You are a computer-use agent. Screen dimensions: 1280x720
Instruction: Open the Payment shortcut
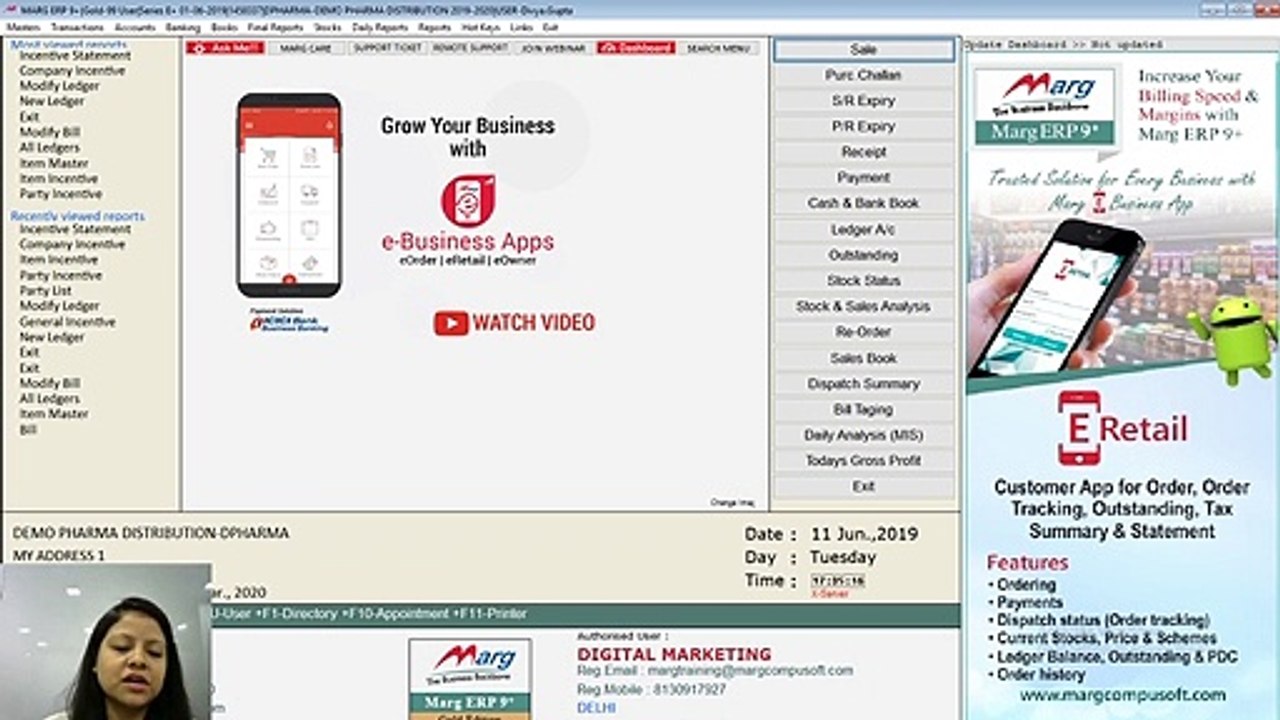(864, 178)
